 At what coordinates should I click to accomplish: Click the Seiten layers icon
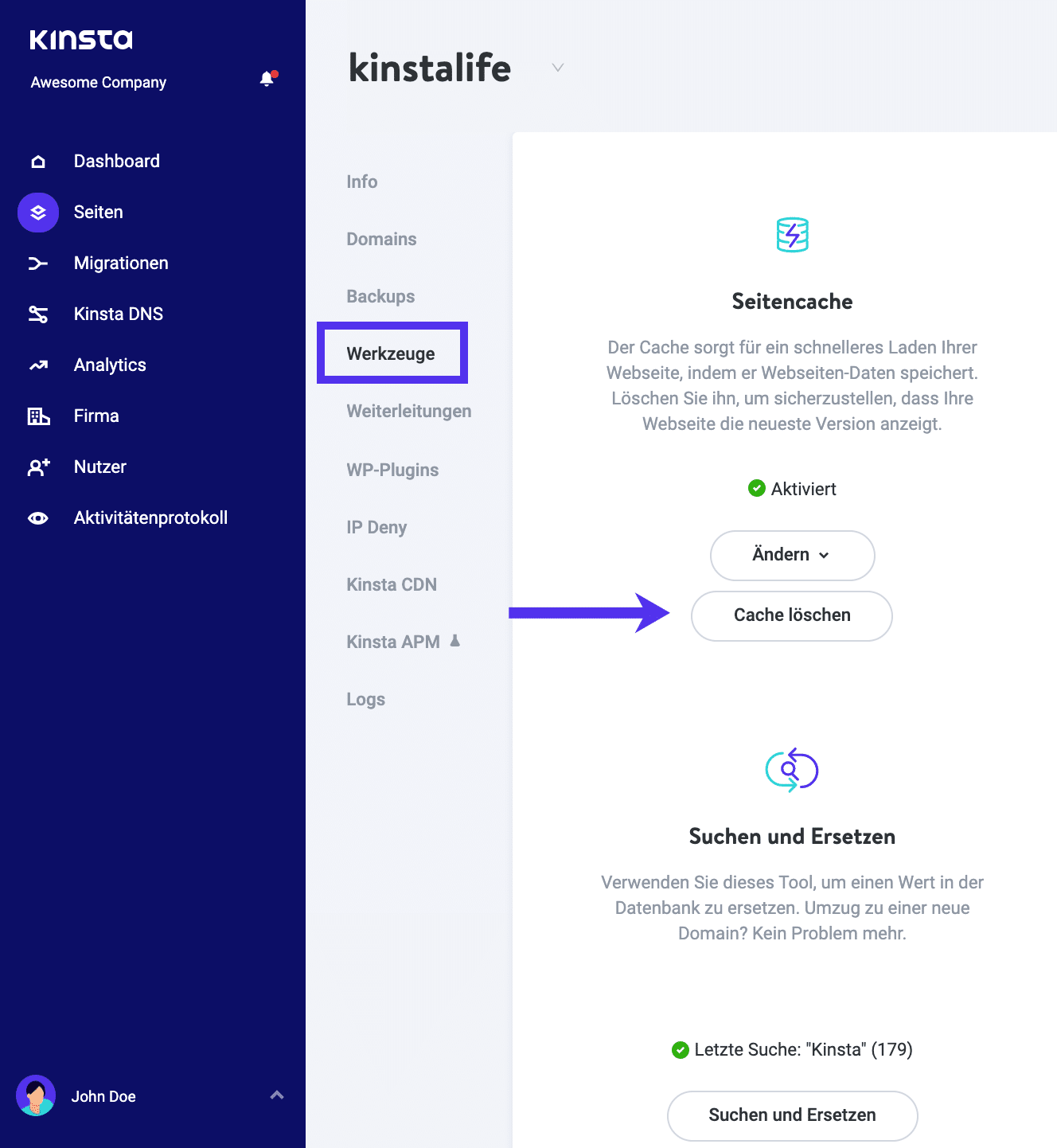37,212
